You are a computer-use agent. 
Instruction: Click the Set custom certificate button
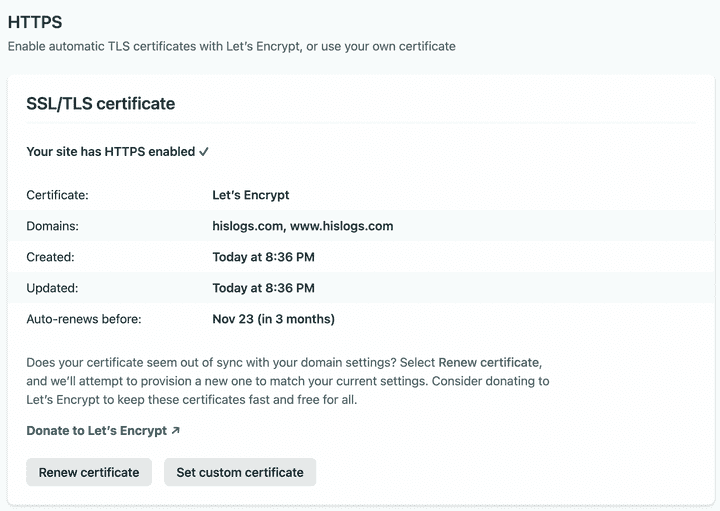pos(240,472)
